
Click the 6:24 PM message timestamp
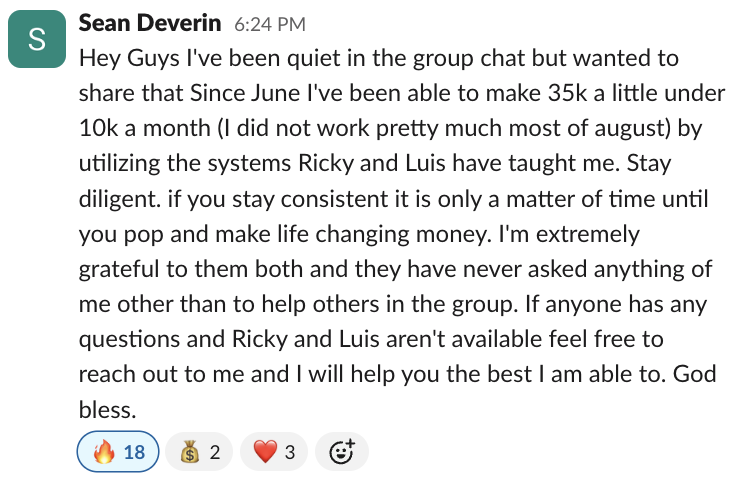point(270,23)
